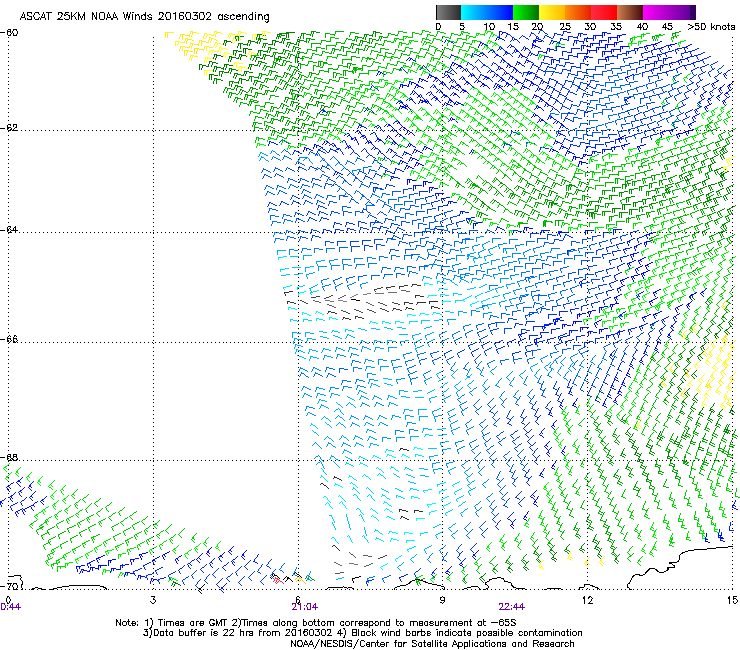Image resolution: width=740 pixels, height=650 pixels.
Task: Click the purple '22:44' pass time label
Action: (512, 607)
